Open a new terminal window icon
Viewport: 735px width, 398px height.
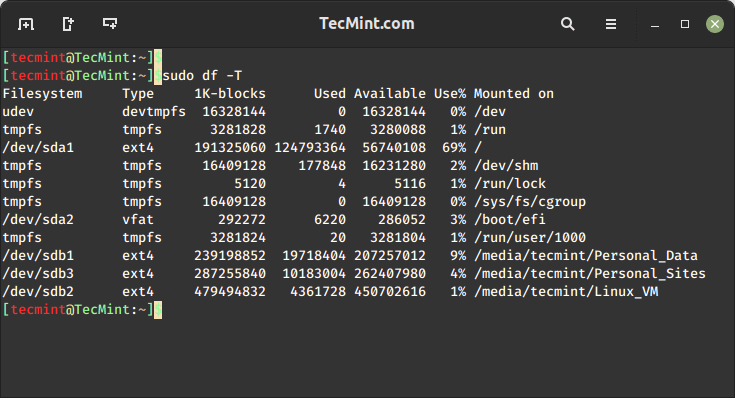[110, 23]
